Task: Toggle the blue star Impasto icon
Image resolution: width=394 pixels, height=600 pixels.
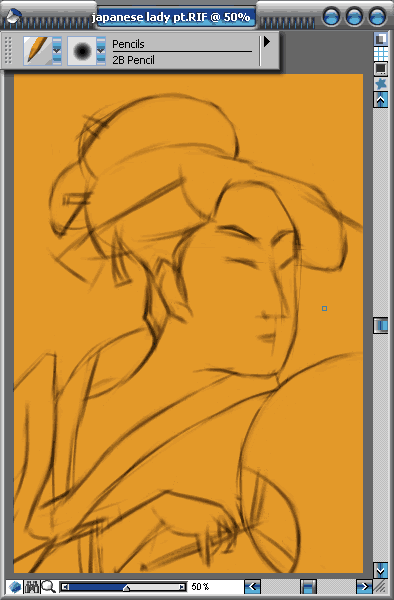Action: coord(381,83)
